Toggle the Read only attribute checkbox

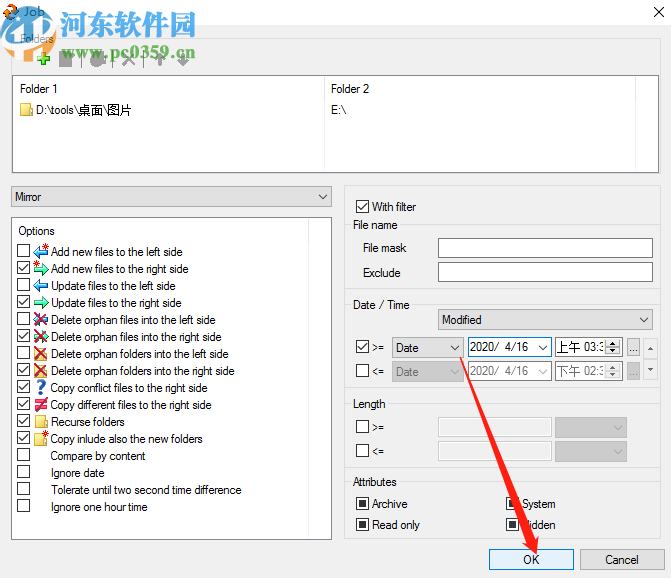point(362,524)
